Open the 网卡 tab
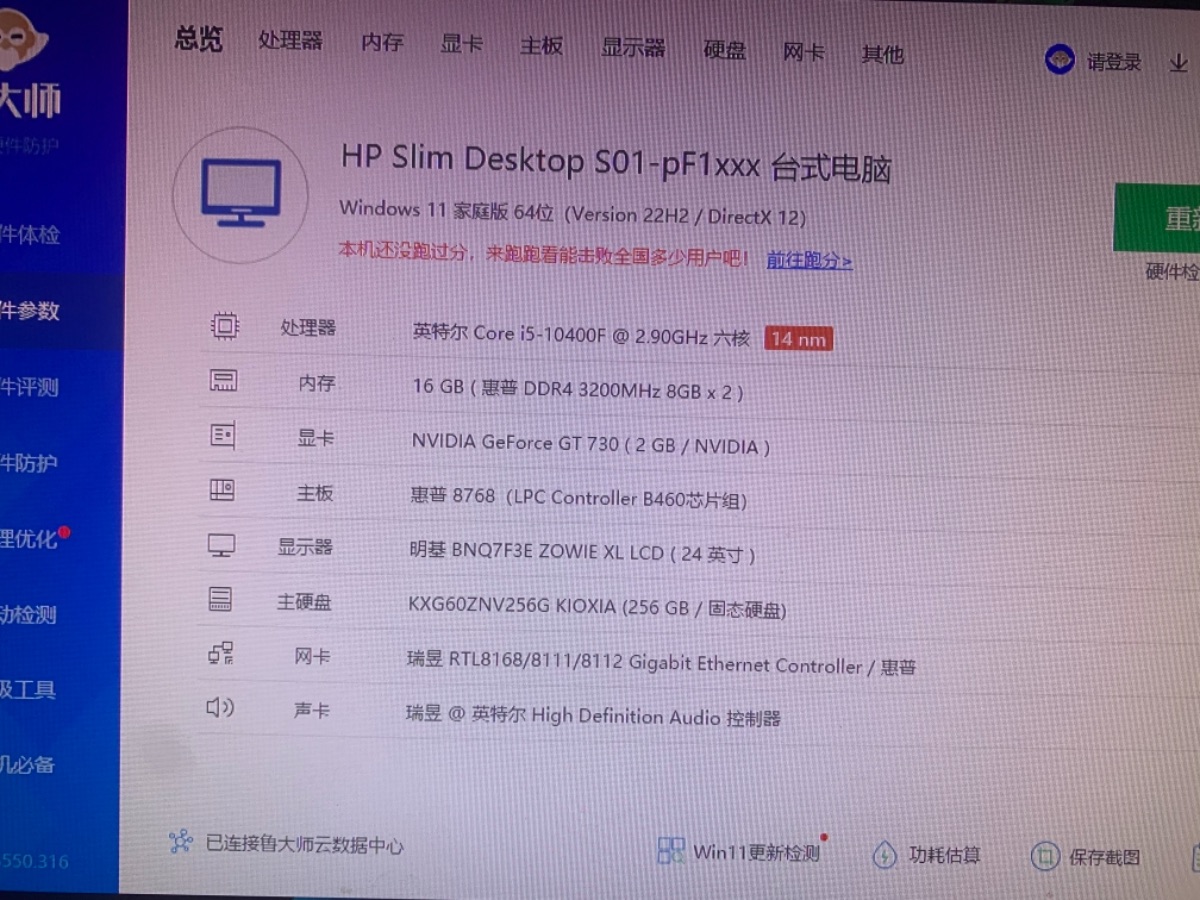The width and height of the screenshot is (1200, 900). click(803, 52)
